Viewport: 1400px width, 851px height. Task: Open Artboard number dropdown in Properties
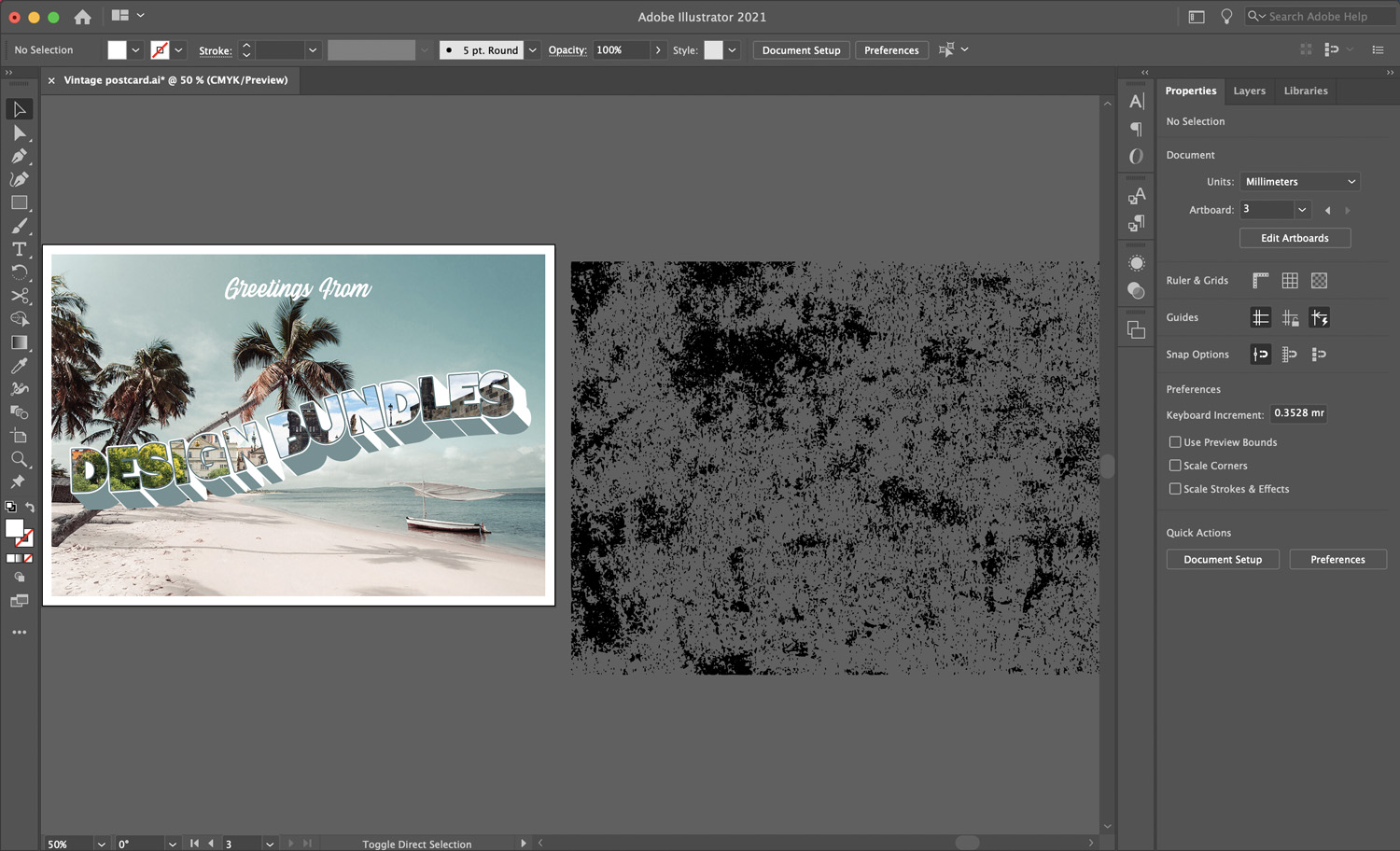tap(1303, 210)
